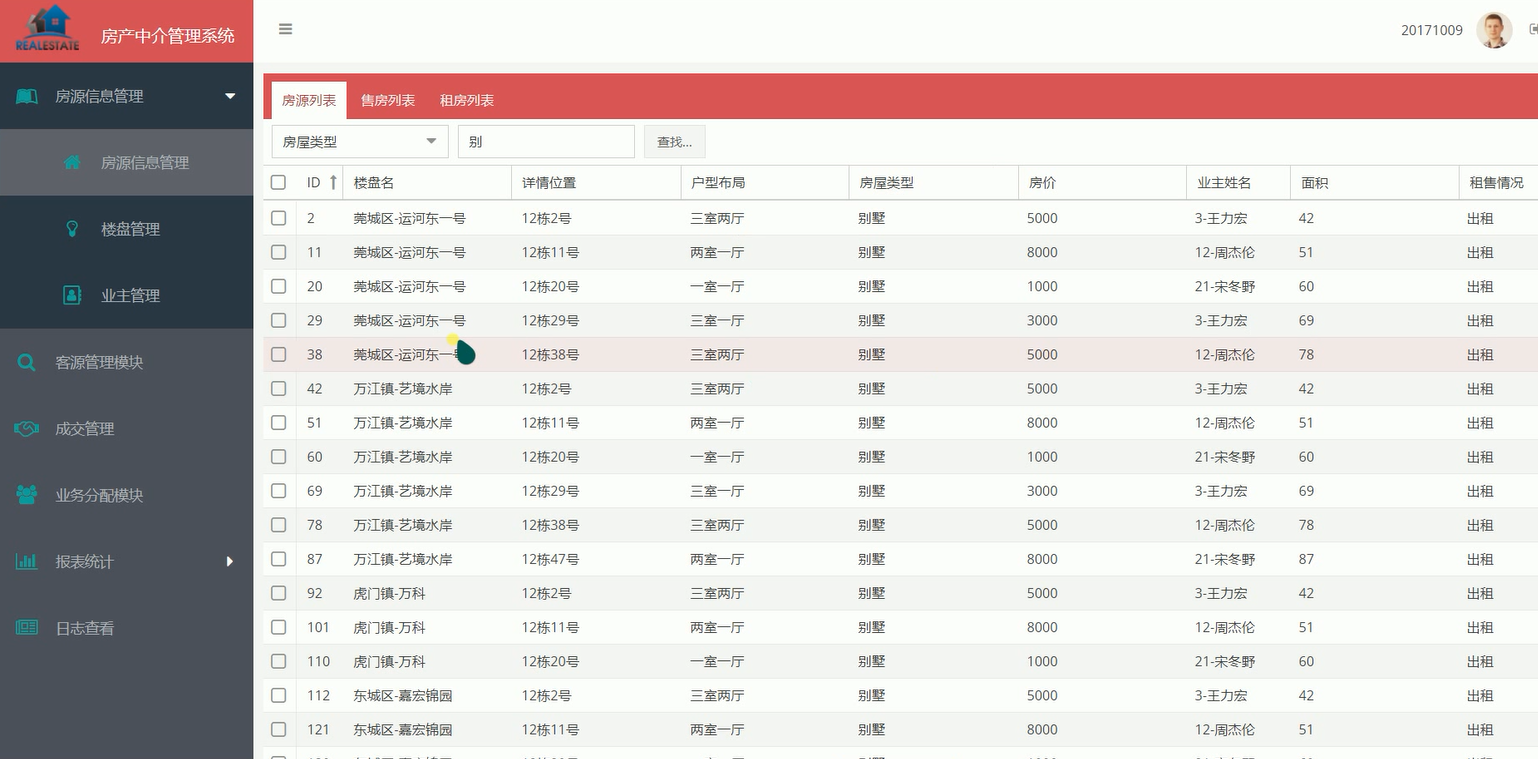The width and height of the screenshot is (1538, 759).
Task: Open the 房屋类型 filter dropdown
Action: (360, 142)
